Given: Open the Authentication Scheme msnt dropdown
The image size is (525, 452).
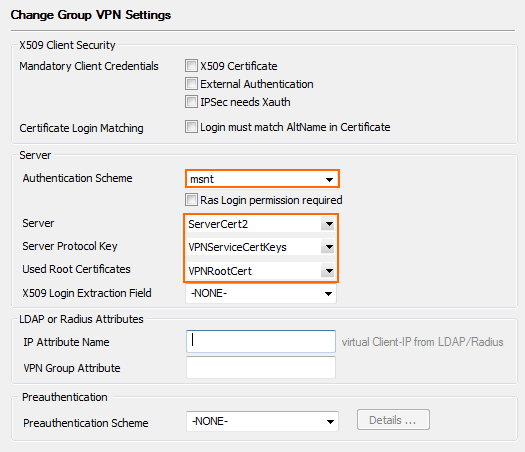Looking at the screenshot, I should pyautogui.click(x=262, y=179).
